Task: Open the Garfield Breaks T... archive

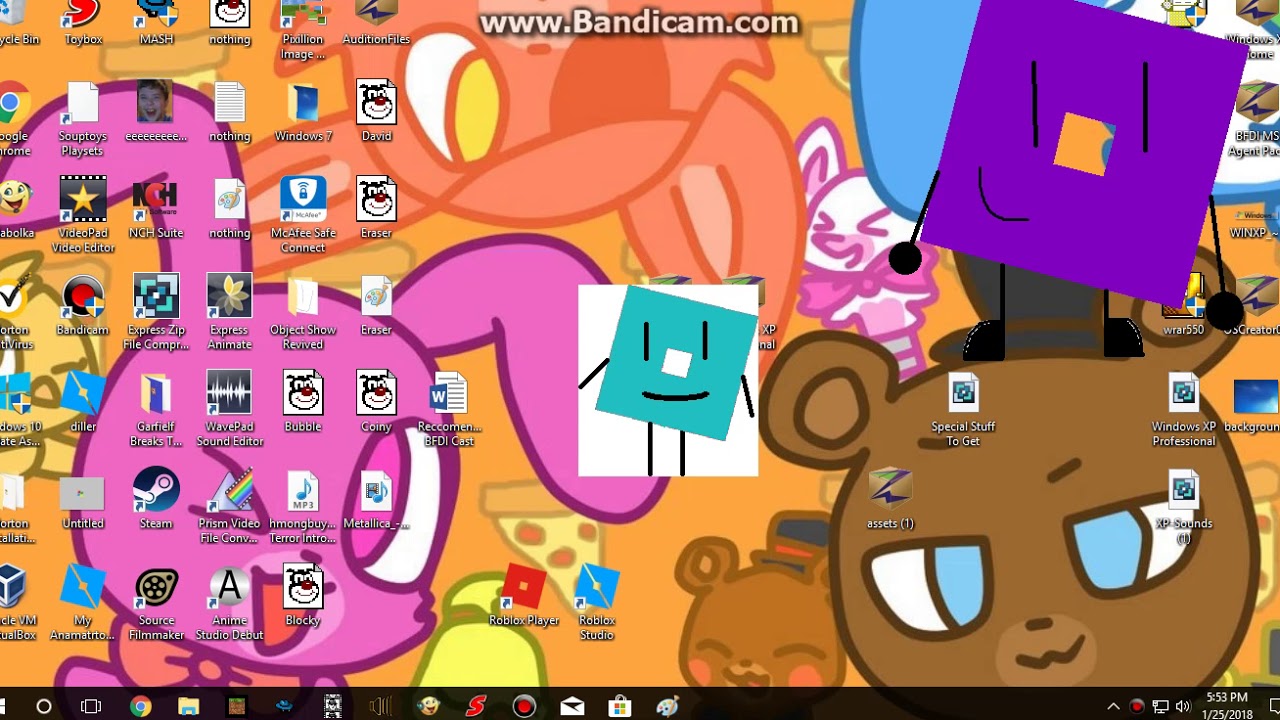Action: point(156,408)
